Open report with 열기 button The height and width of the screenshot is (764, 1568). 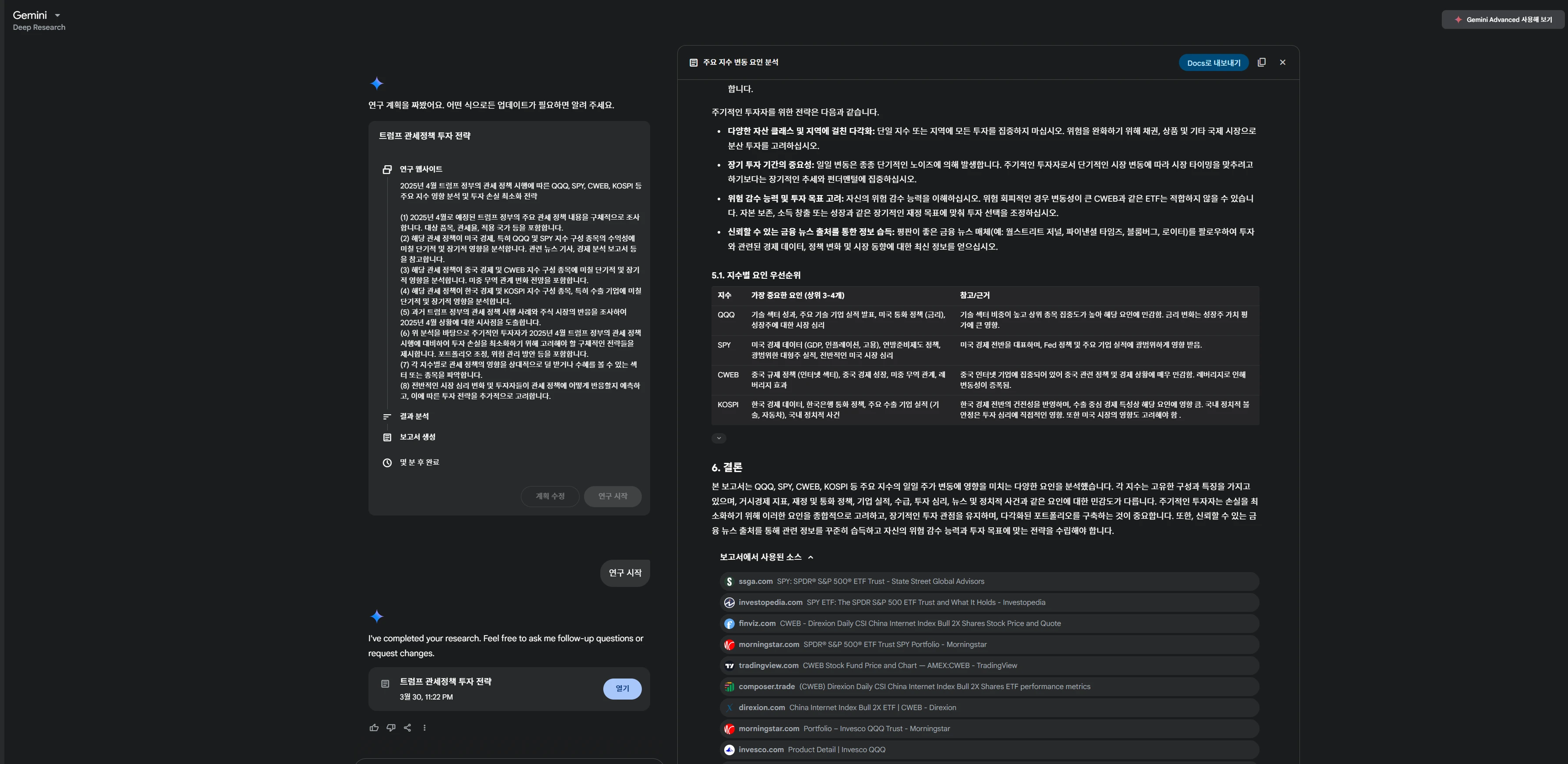point(622,689)
